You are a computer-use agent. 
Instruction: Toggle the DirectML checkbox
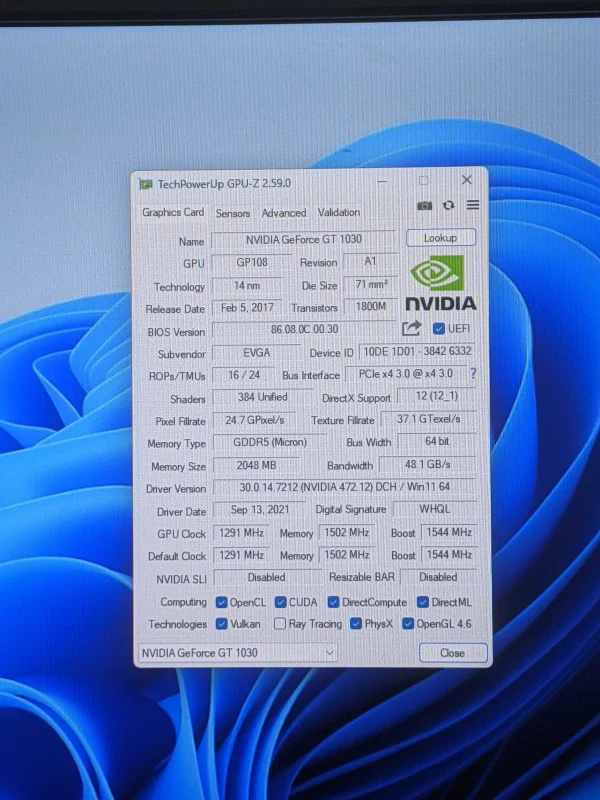click(x=422, y=602)
